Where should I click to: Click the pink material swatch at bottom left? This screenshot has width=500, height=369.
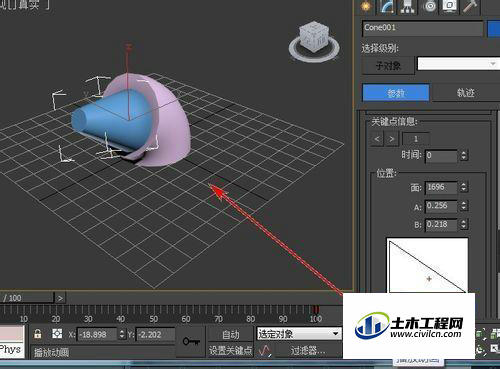click(x=12, y=334)
